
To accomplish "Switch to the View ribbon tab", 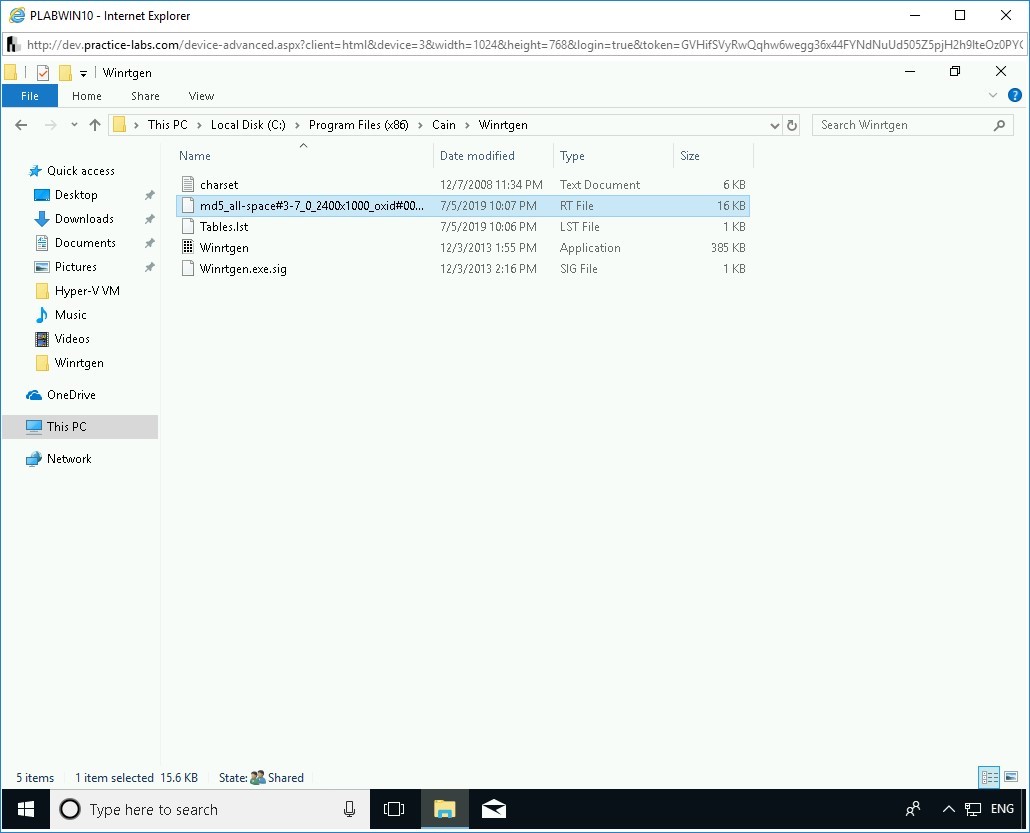I will 200,95.
